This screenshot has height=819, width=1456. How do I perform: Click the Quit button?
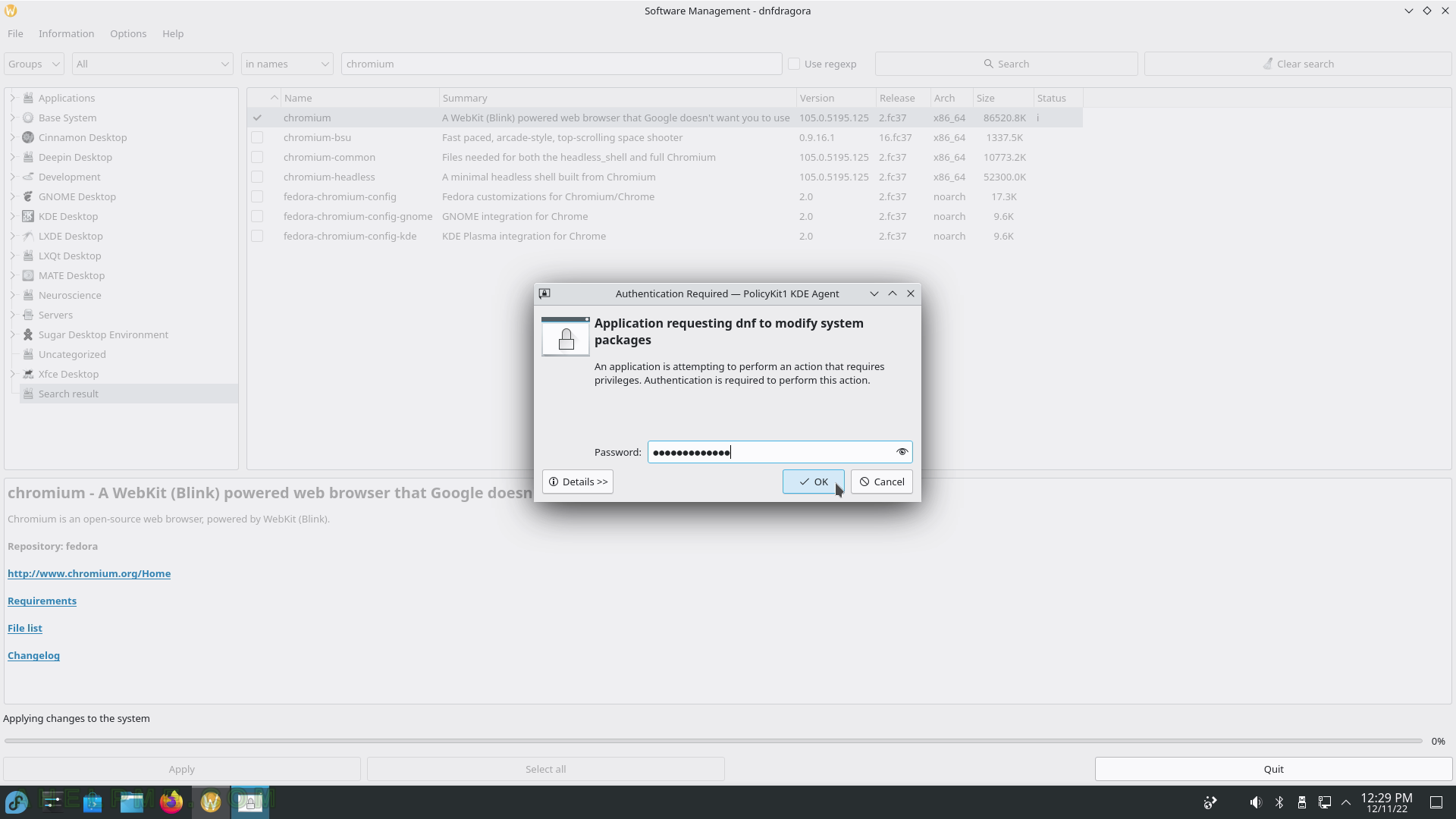[1273, 769]
